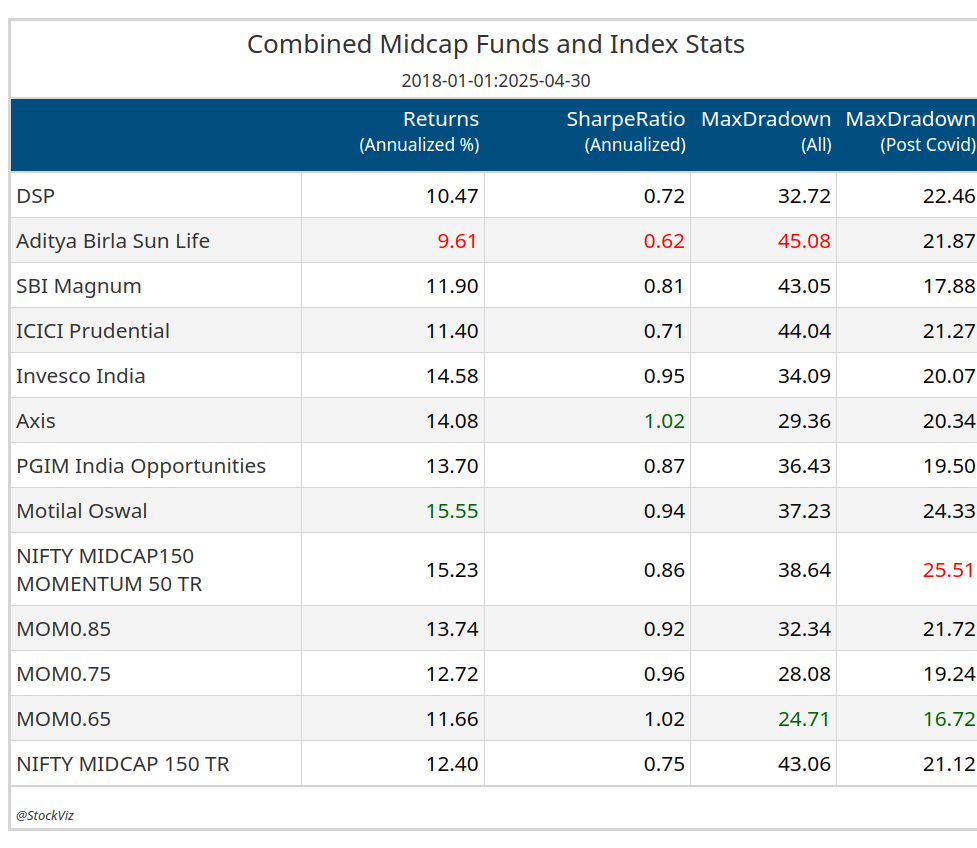Select the DSP row label
Viewport: 977px width, 848px height.
coord(36,196)
